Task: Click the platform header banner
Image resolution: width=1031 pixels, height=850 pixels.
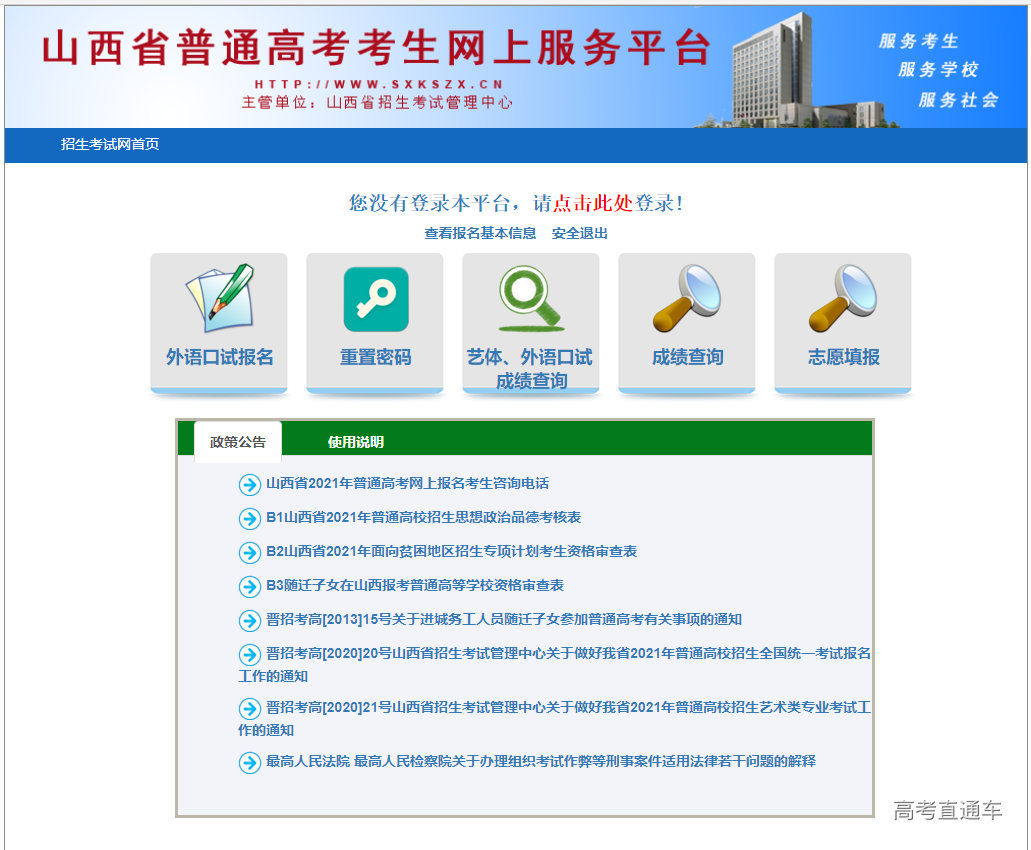Action: point(380,60)
